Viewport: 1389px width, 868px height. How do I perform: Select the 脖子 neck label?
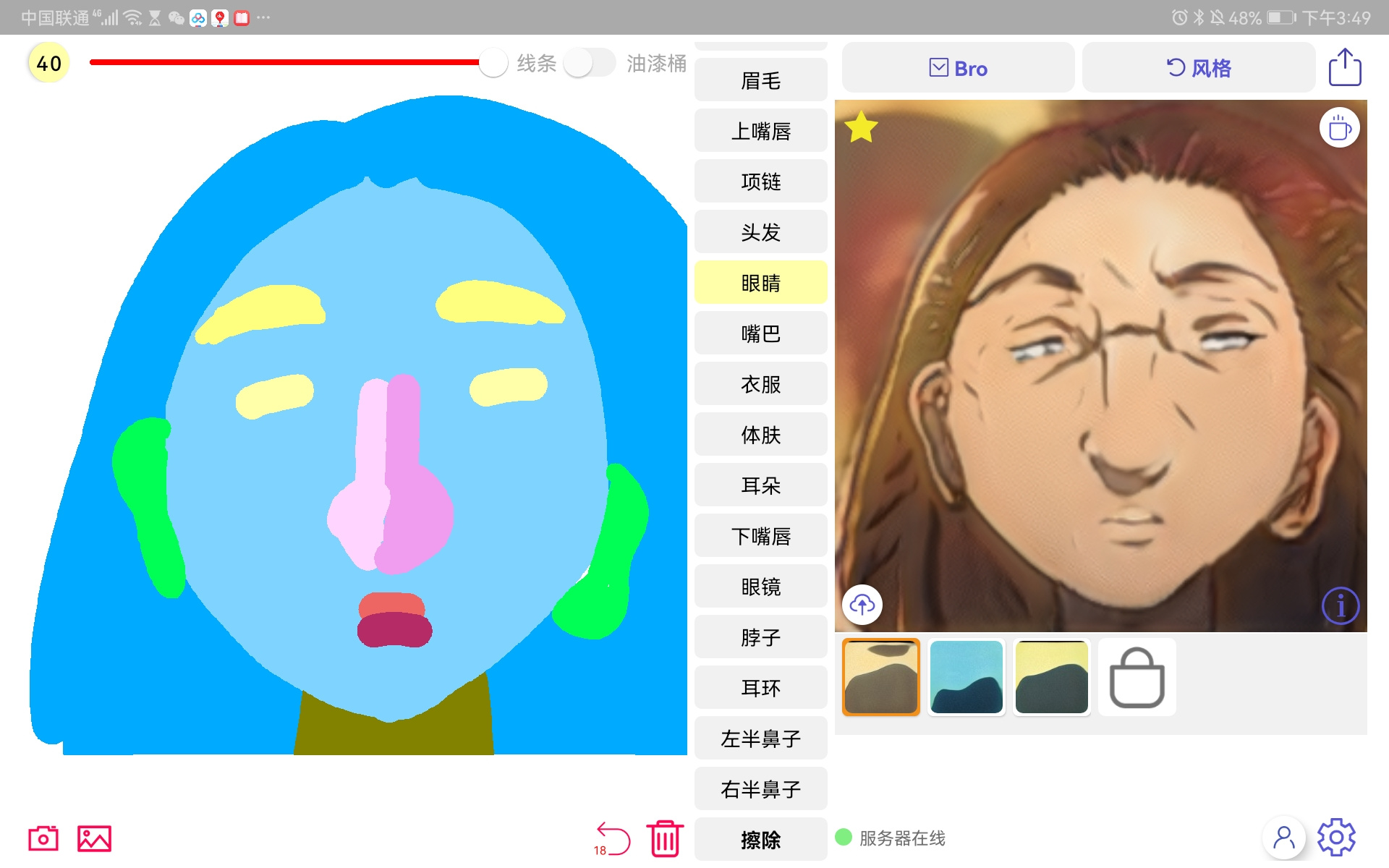[x=761, y=637]
